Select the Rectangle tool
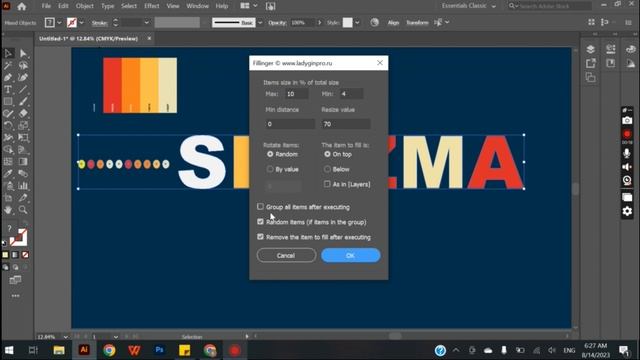Screen dimensions: 640x360 pyautogui.click(x=8, y=102)
